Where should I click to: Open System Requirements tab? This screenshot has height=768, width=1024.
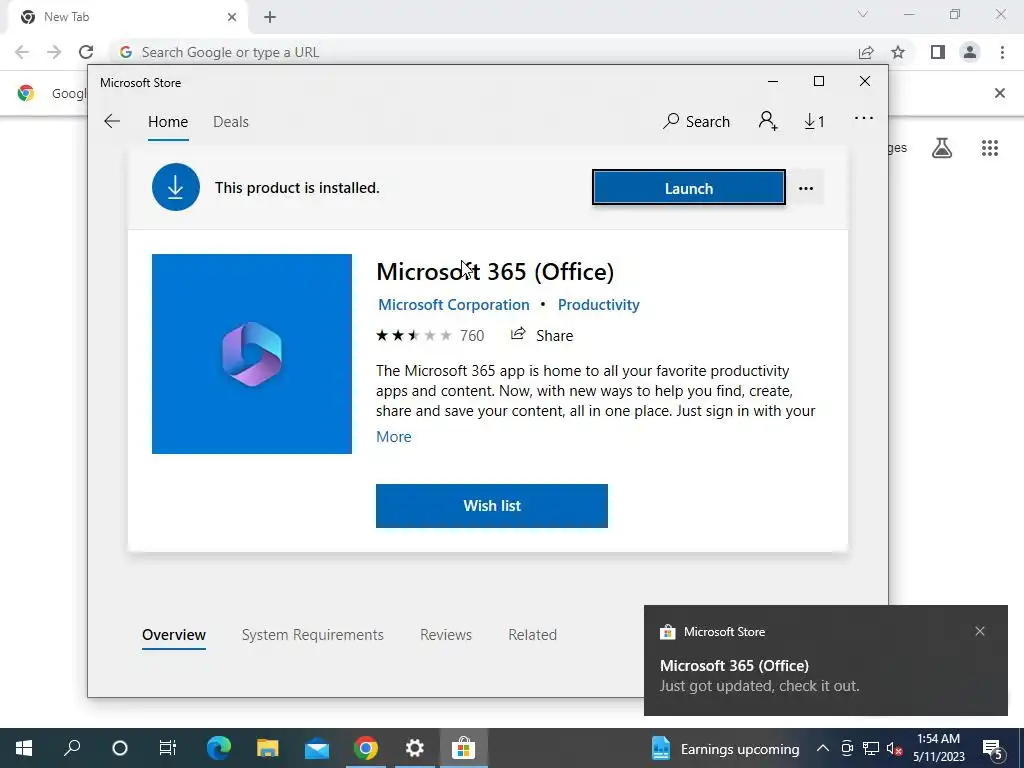[313, 635]
